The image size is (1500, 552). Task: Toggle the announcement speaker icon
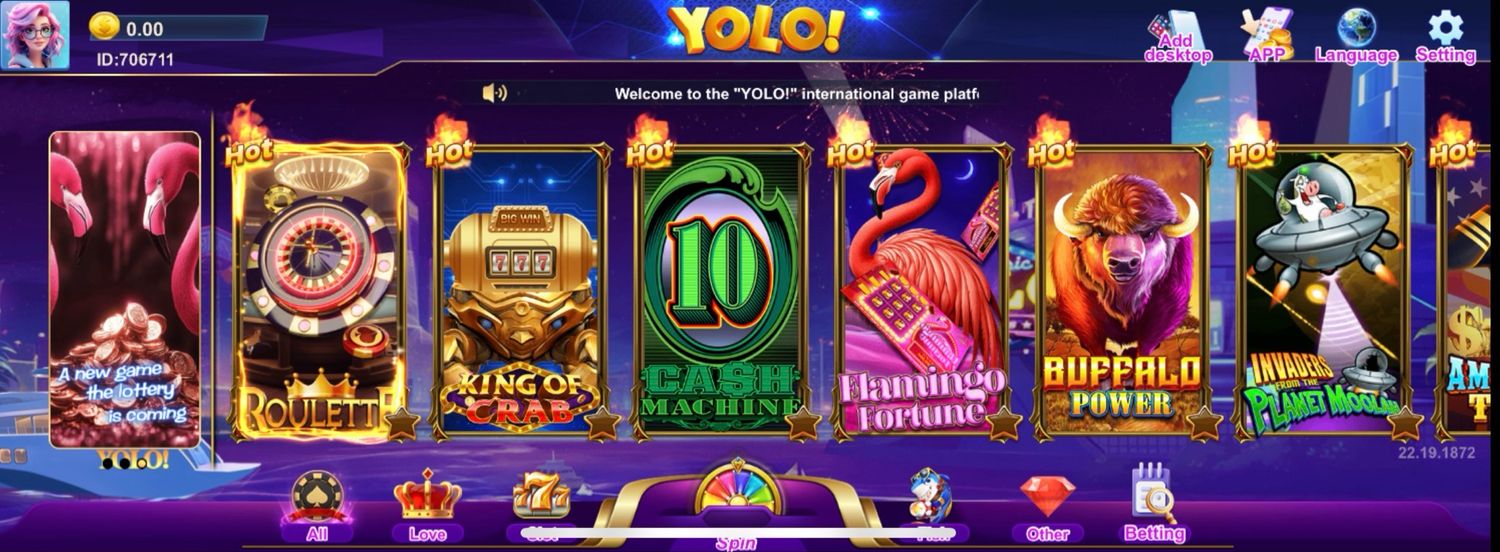coord(494,93)
